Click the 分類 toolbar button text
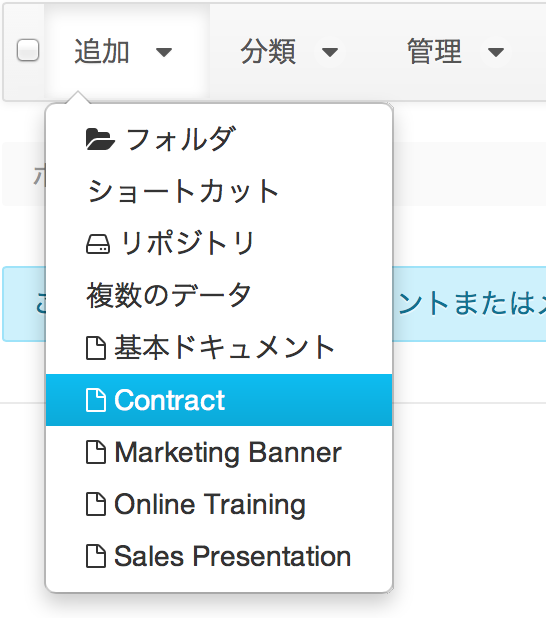 tap(268, 52)
